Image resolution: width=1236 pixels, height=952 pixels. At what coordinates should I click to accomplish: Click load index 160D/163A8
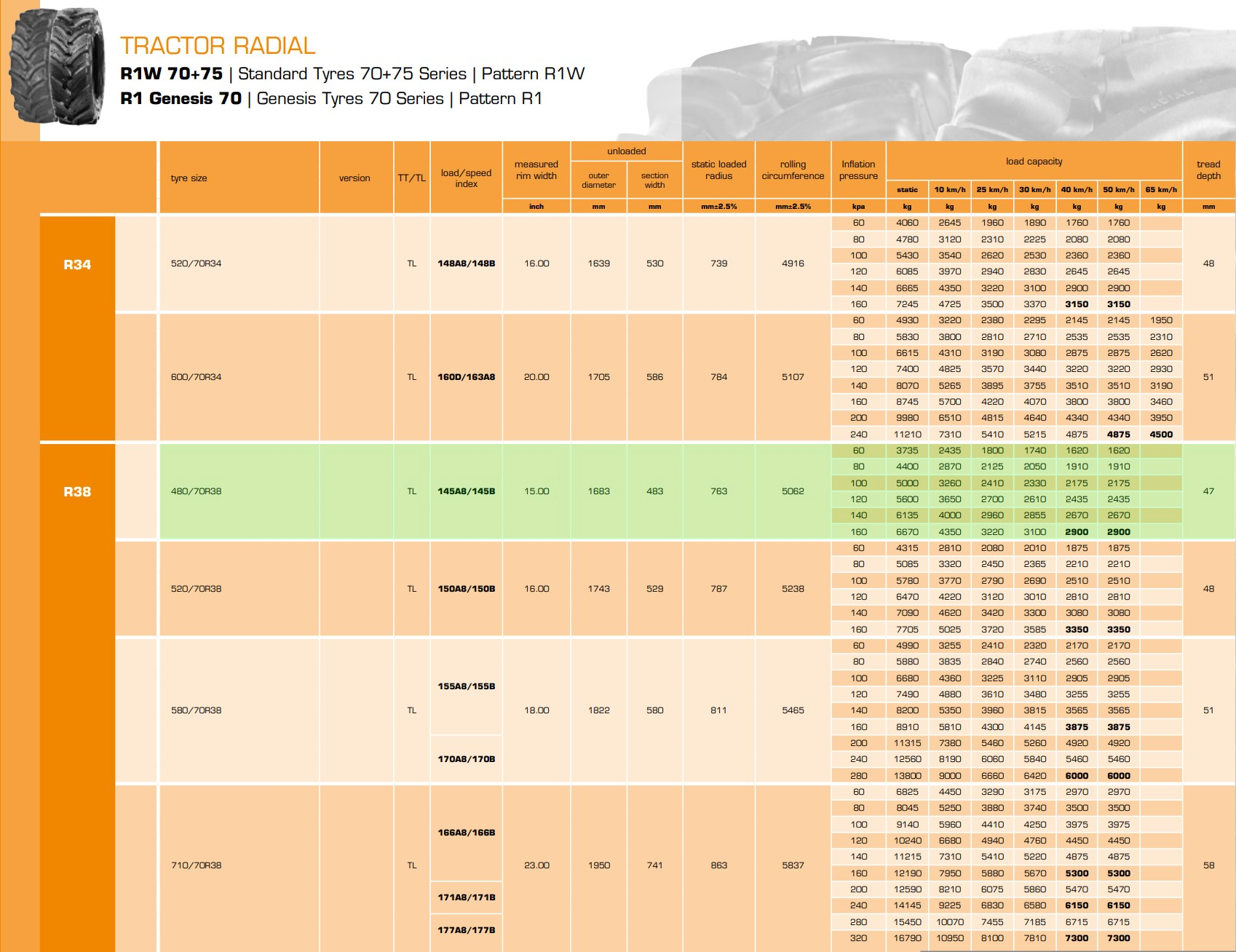[x=466, y=377]
